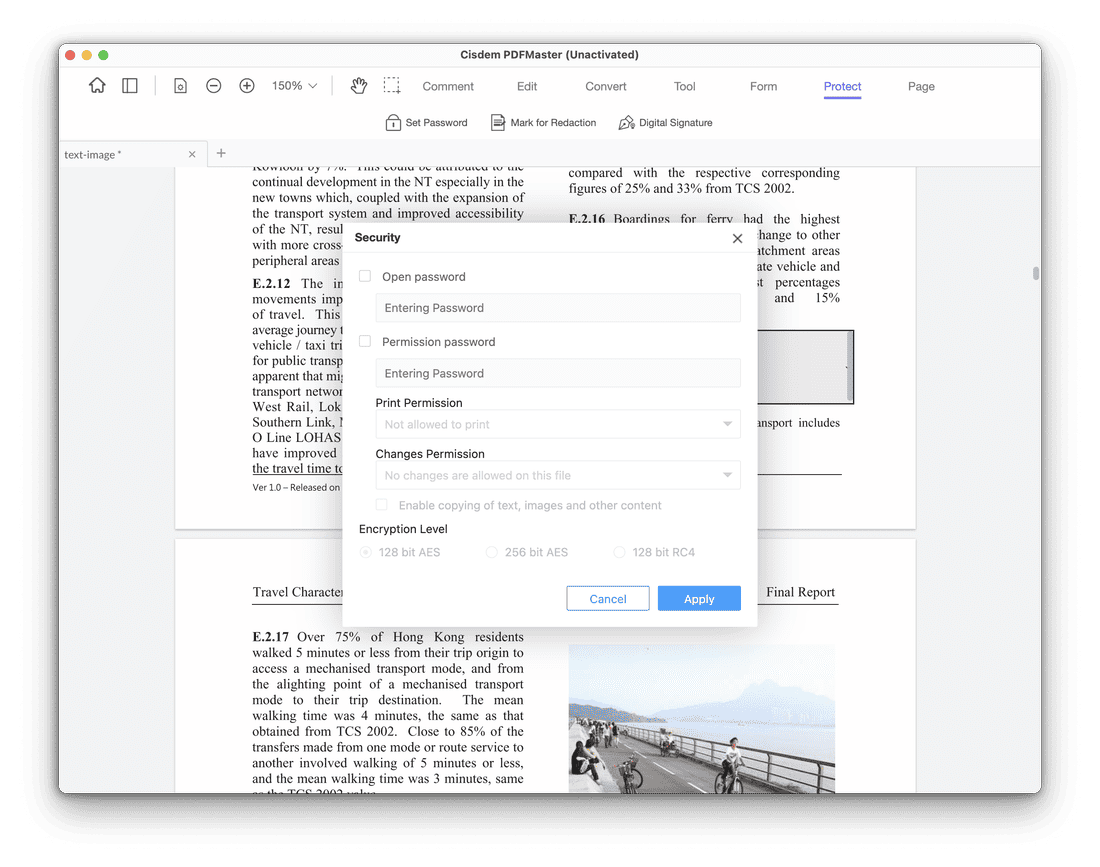The width and height of the screenshot is (1100, 867).
Task: Select the hand pan tool
Action: (x=358, y=86)
